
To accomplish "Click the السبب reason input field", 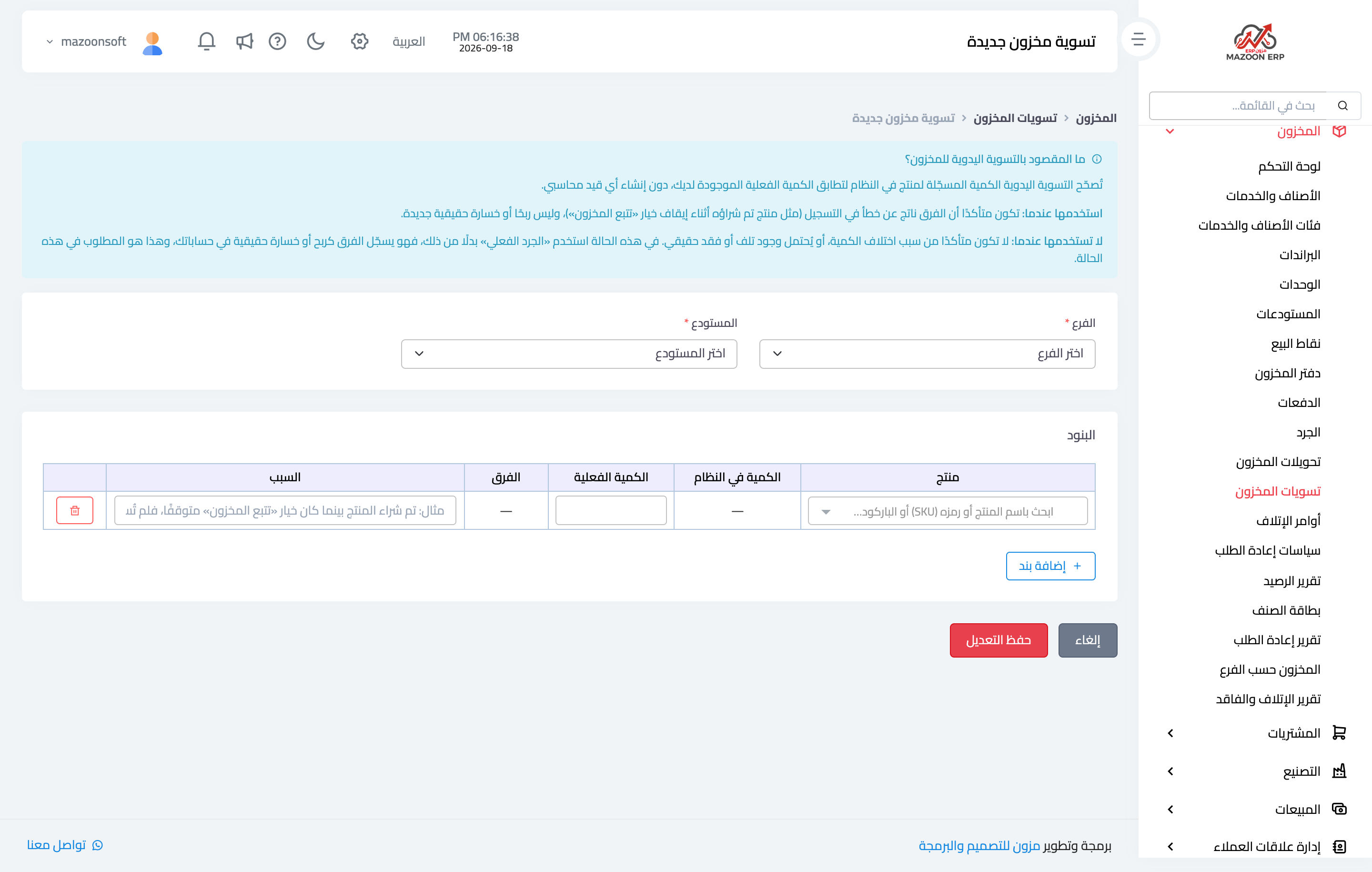I will [285, 510].
